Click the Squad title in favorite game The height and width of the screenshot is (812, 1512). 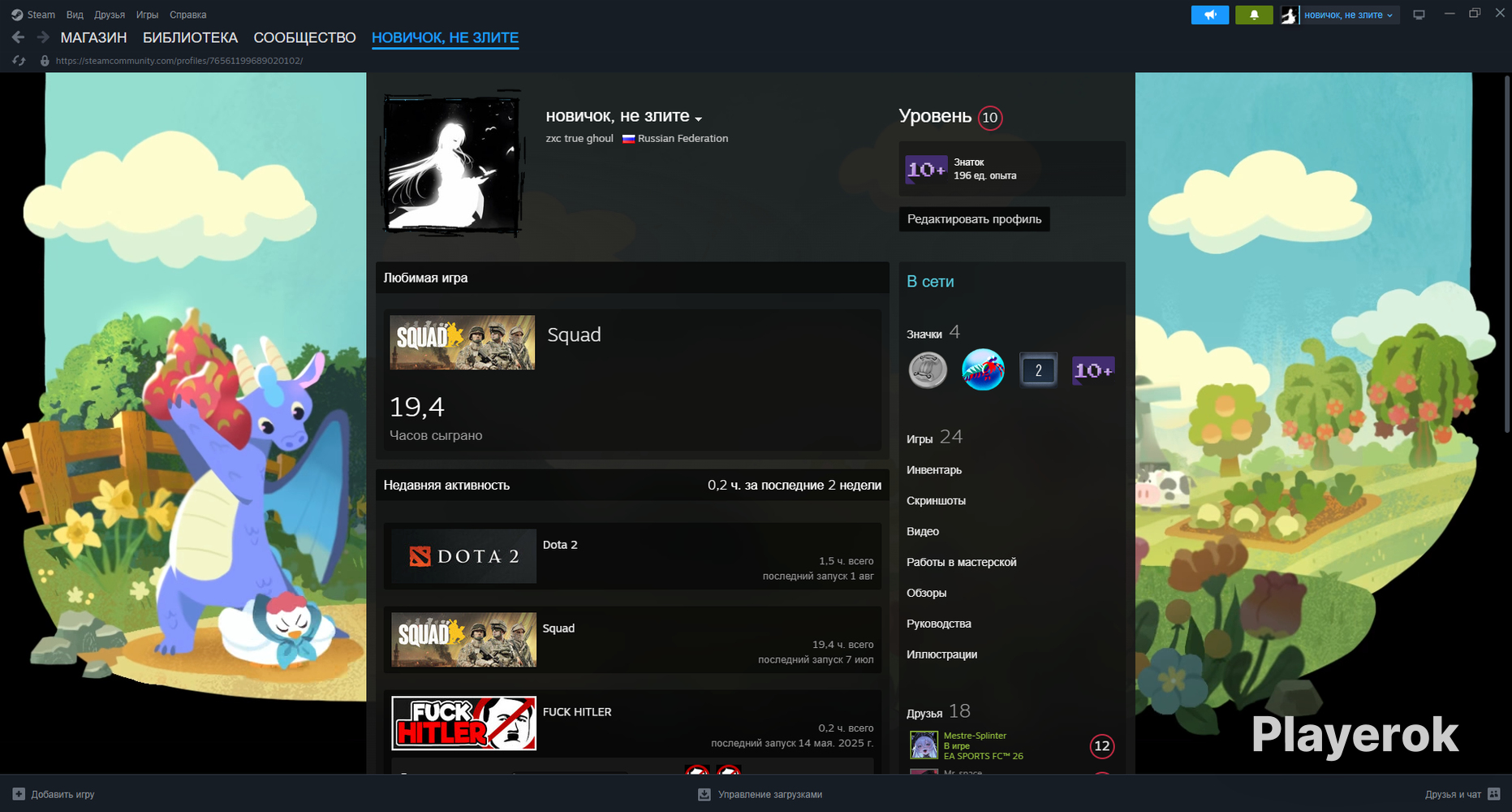(x=574, y=335)
